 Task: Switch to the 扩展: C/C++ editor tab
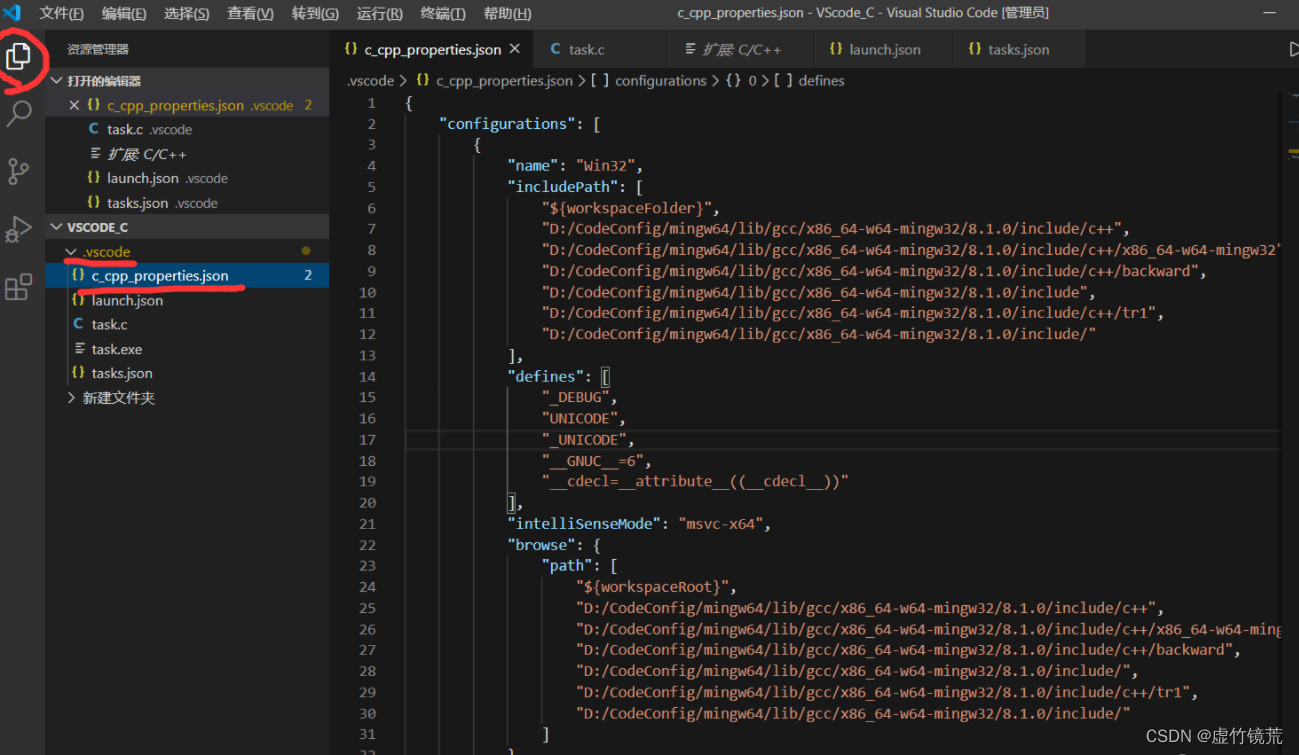(x=740, y=49)
